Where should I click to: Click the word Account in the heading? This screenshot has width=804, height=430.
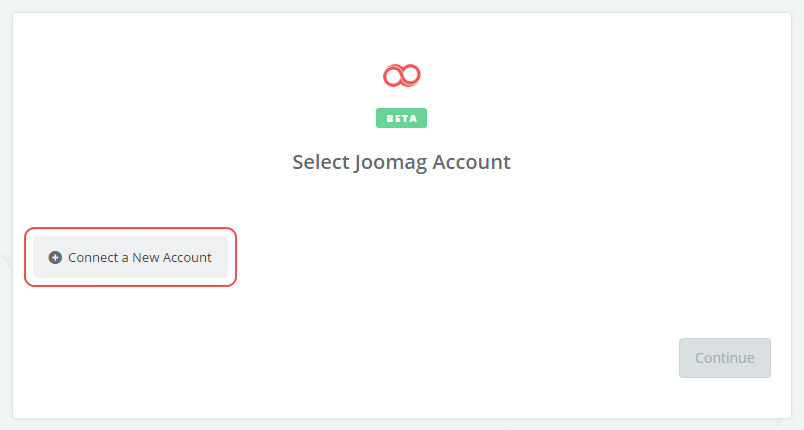(x=473, y=162)
